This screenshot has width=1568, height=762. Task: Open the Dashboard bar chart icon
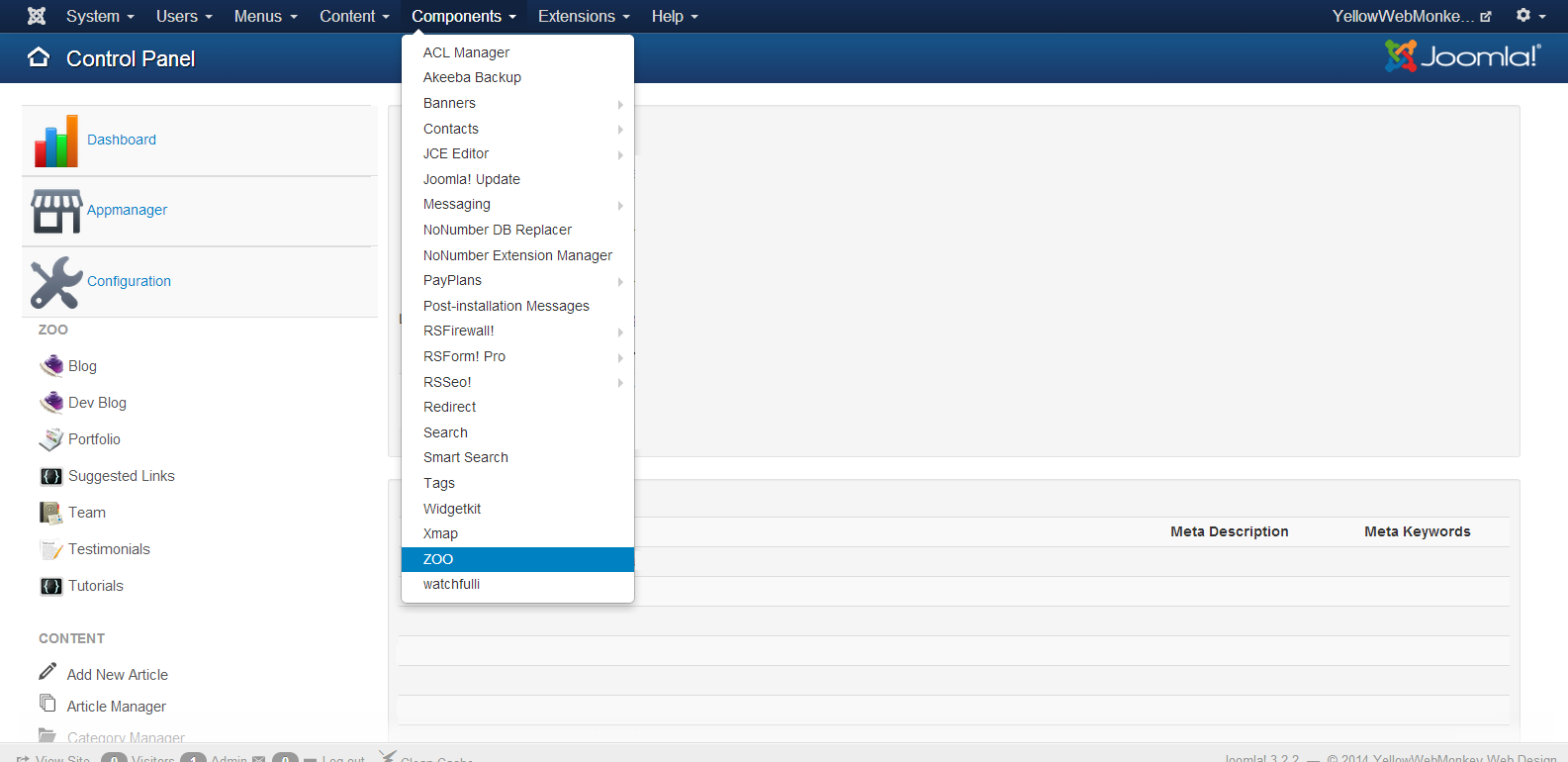(x=56, y=141)
